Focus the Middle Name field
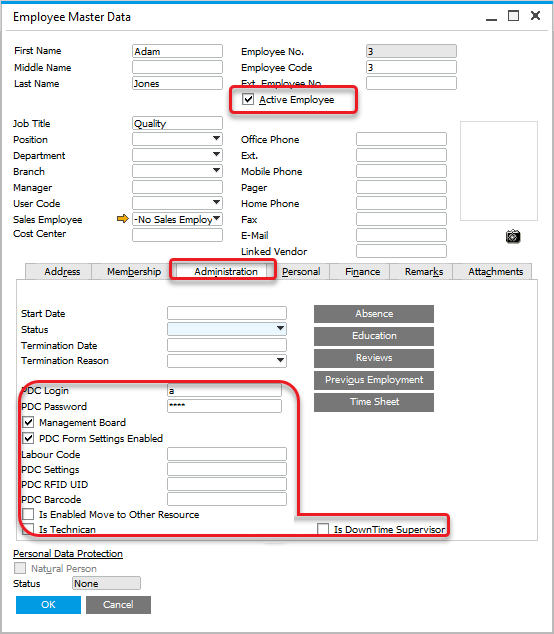This screenshot has width=554, height=634. pos(177,67)
